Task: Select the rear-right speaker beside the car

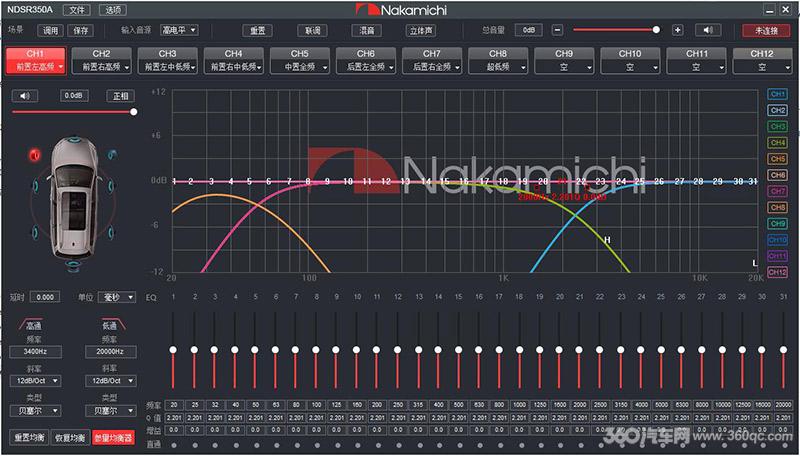Action: coord(111,233)
